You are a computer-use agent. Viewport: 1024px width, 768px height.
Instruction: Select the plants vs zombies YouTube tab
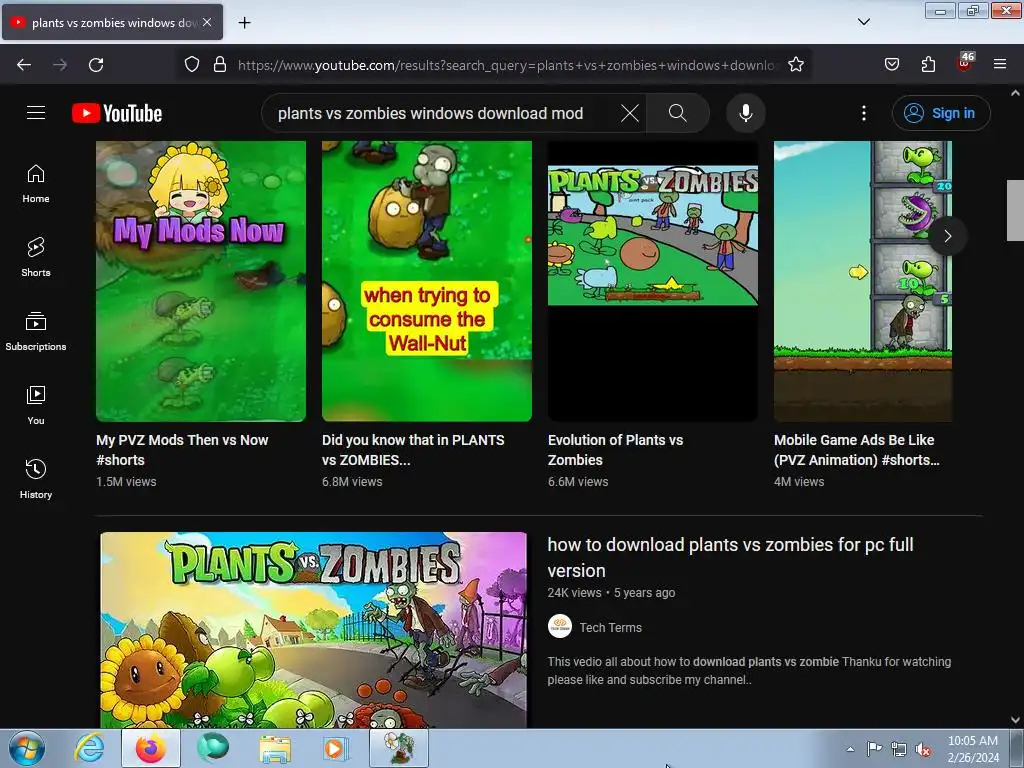[x=112, y=22]
